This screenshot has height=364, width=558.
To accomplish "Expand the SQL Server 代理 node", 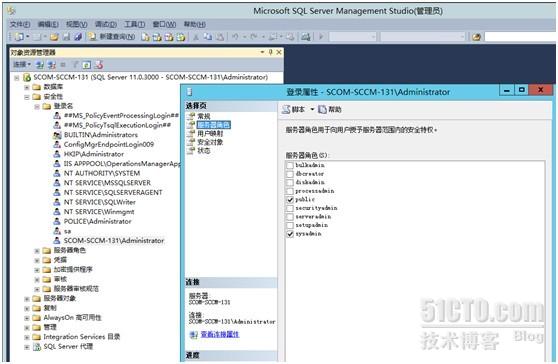I will pos(27,347).
